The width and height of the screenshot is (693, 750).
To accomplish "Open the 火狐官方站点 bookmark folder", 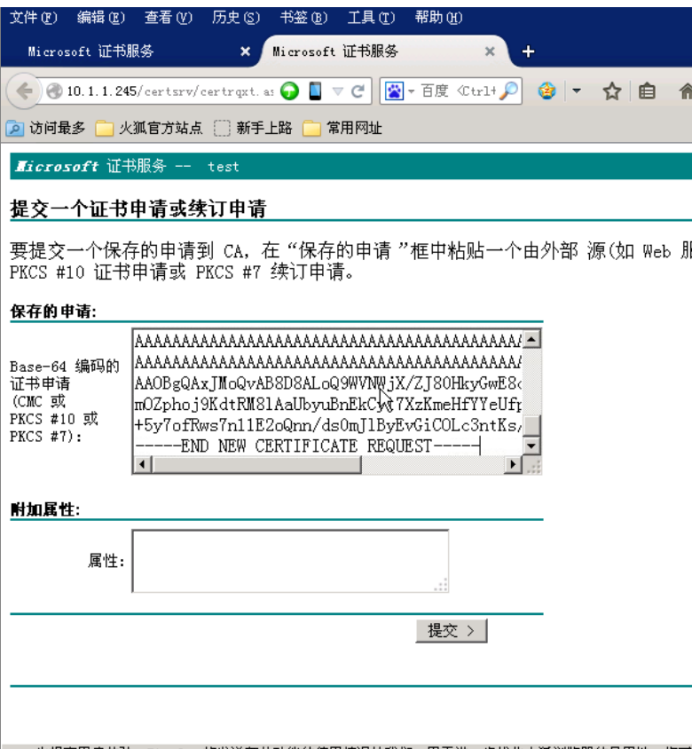I will click(149, 128).
